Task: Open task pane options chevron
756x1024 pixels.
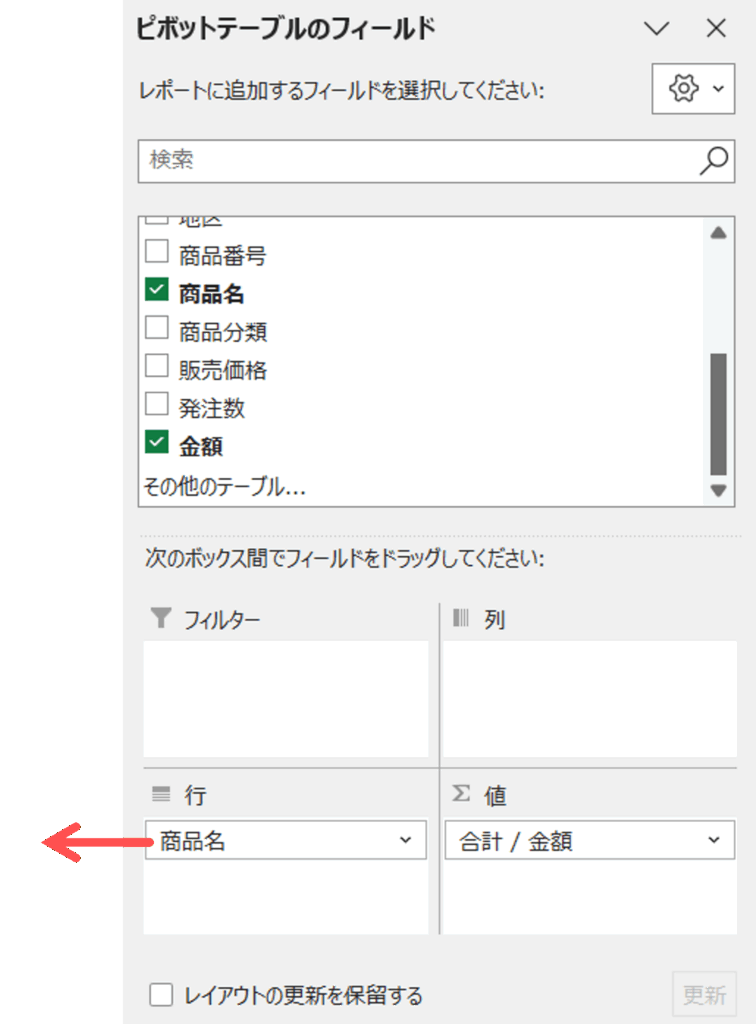Action: click(x=657, y=29)
